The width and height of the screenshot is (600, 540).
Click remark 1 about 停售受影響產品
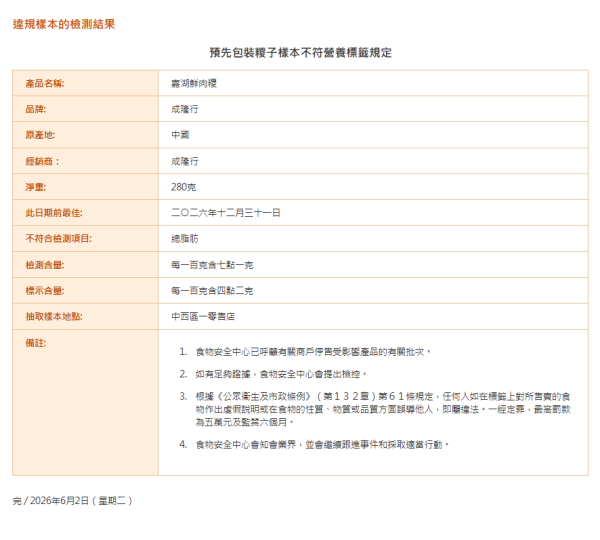313,352
